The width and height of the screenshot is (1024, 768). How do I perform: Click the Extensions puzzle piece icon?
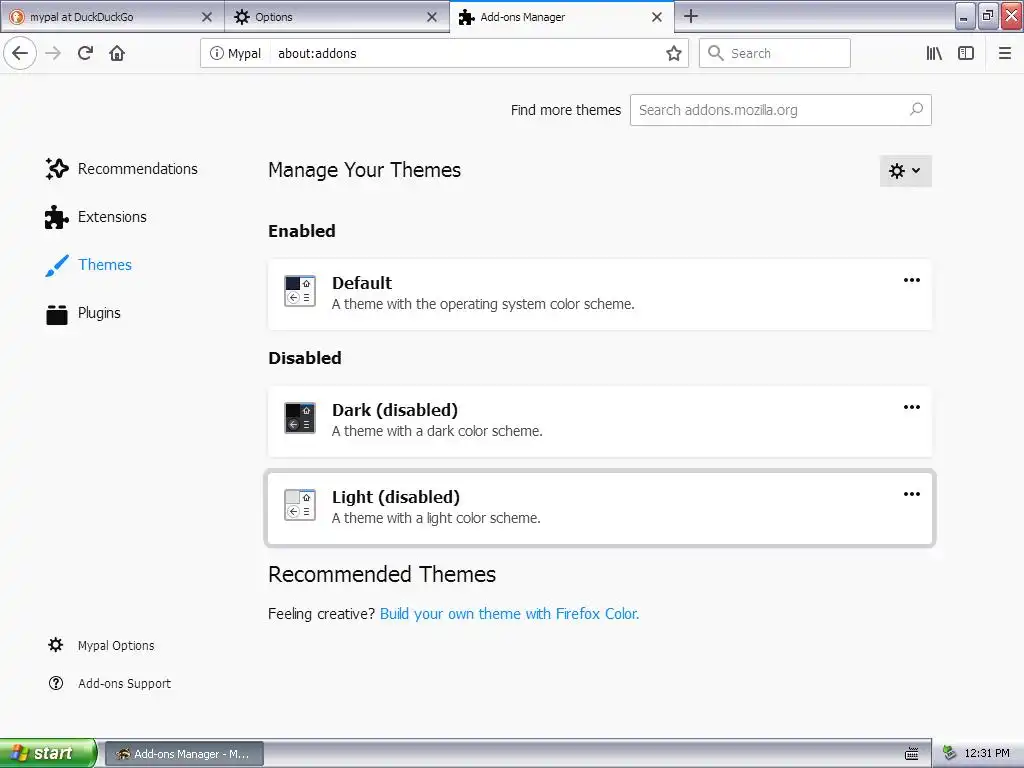[x=57, y=217]
